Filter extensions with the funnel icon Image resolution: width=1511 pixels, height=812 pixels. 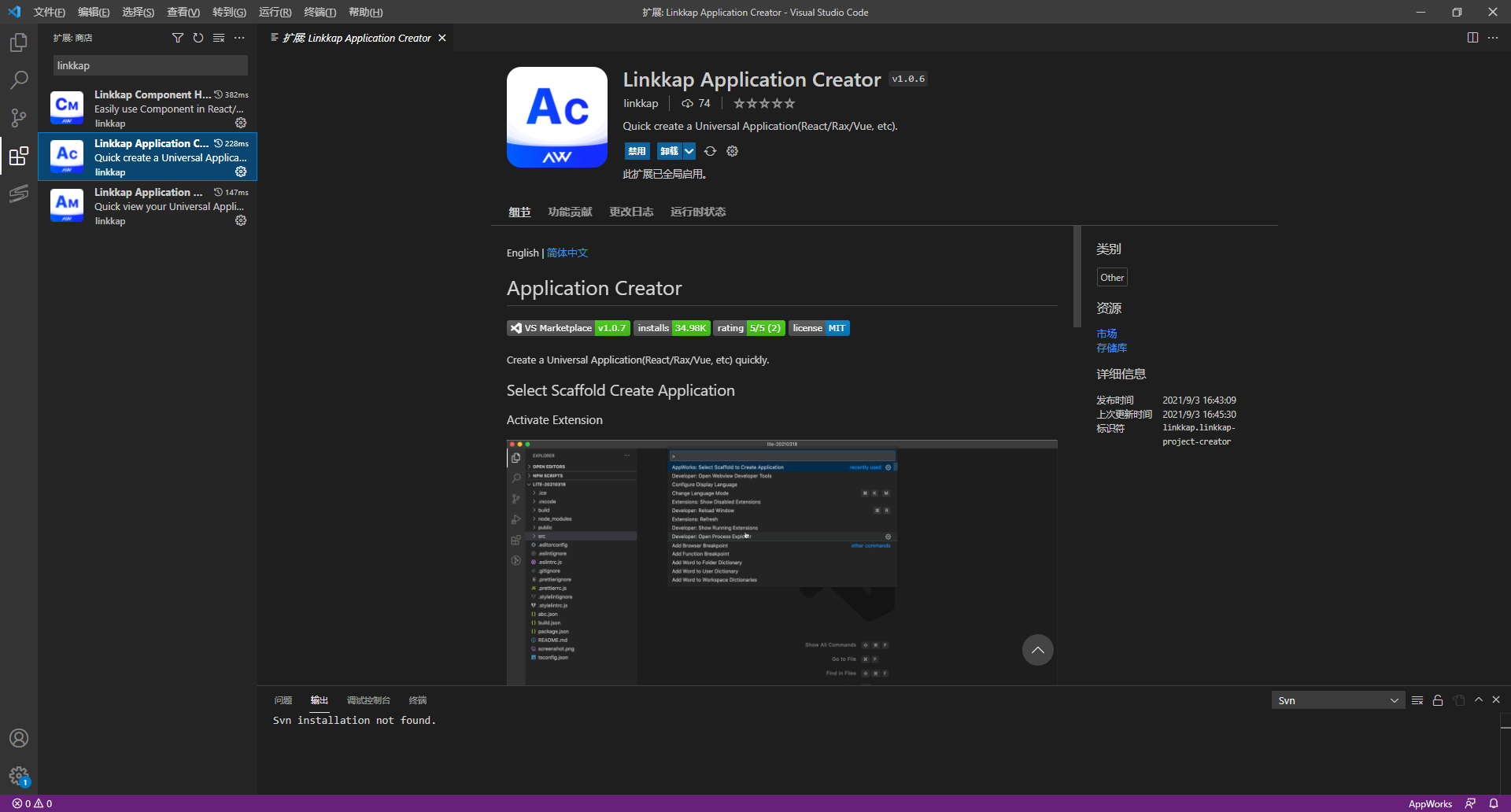click(x=178, y=38)
